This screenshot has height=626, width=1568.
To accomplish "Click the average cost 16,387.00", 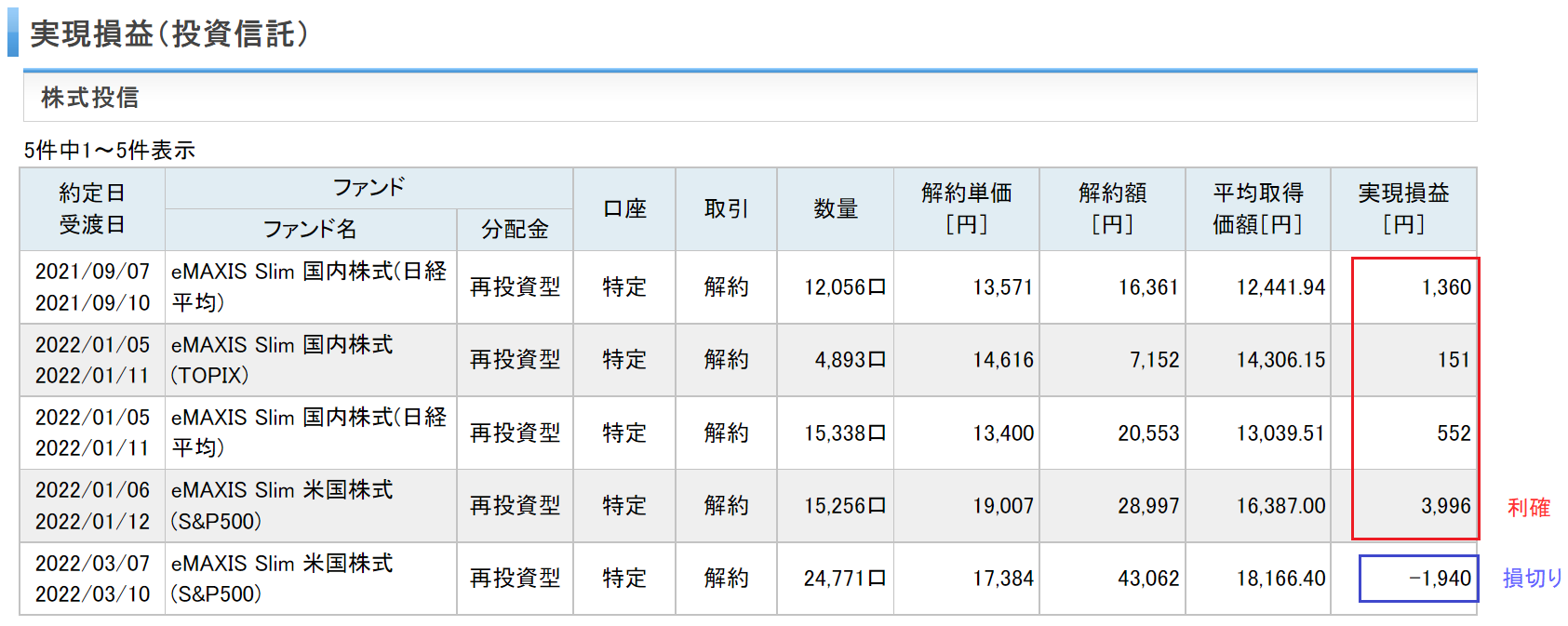I will coord(1280,506).
